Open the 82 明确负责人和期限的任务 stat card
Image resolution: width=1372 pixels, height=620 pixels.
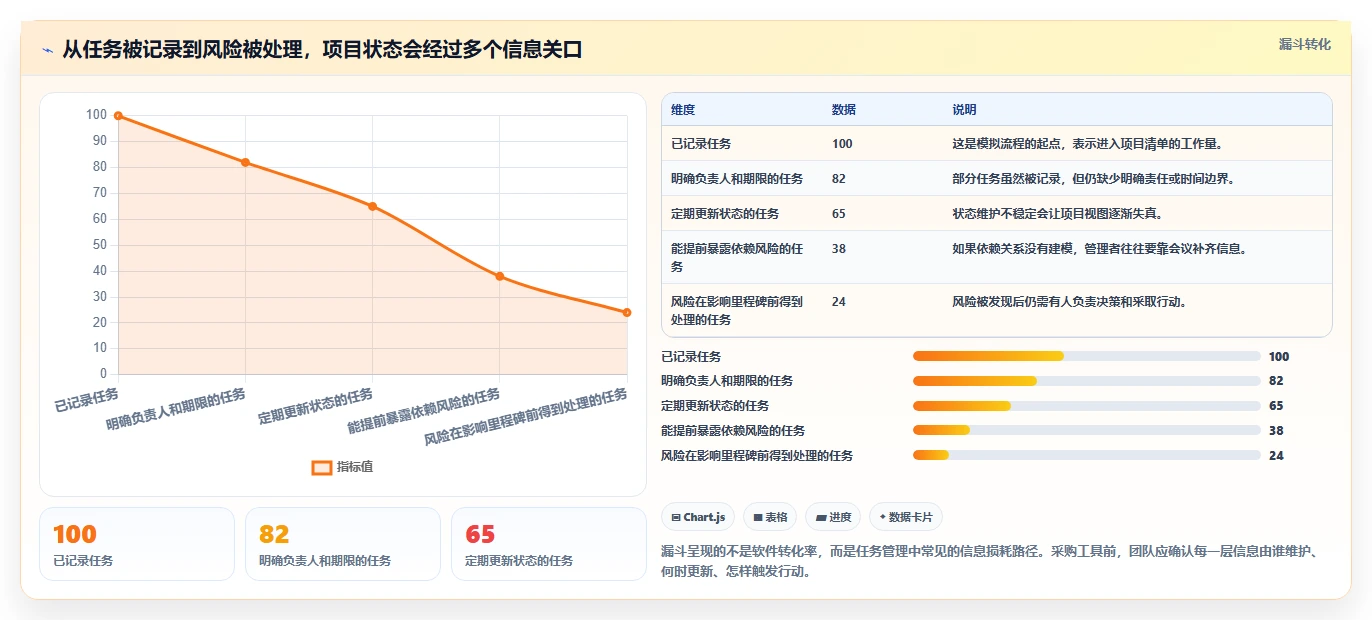click(x=343, y=544)
